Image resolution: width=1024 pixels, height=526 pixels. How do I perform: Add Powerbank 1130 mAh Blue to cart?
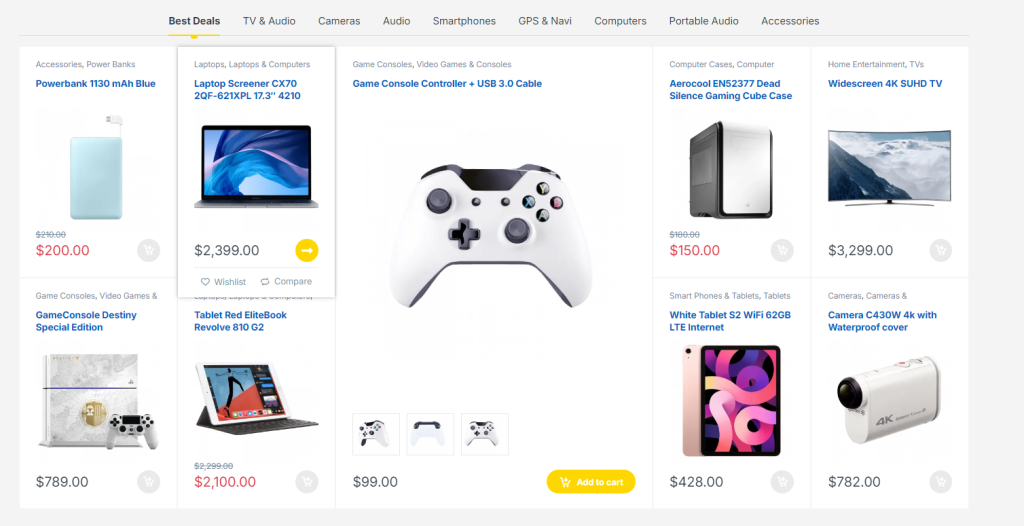148,251
